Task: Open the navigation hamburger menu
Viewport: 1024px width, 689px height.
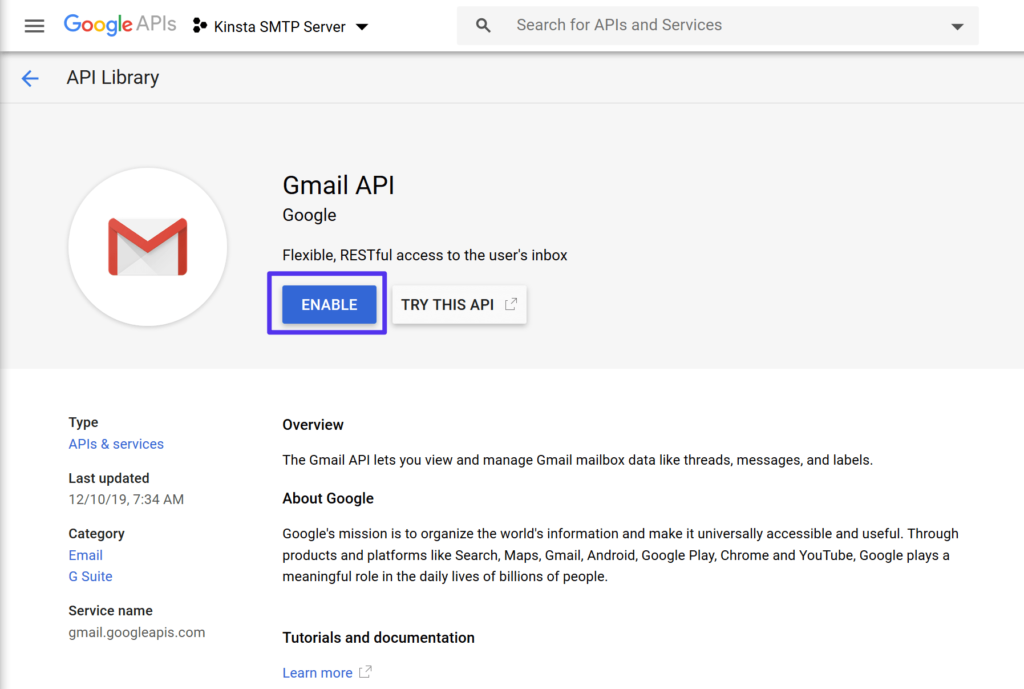Action: pos(34,25)
